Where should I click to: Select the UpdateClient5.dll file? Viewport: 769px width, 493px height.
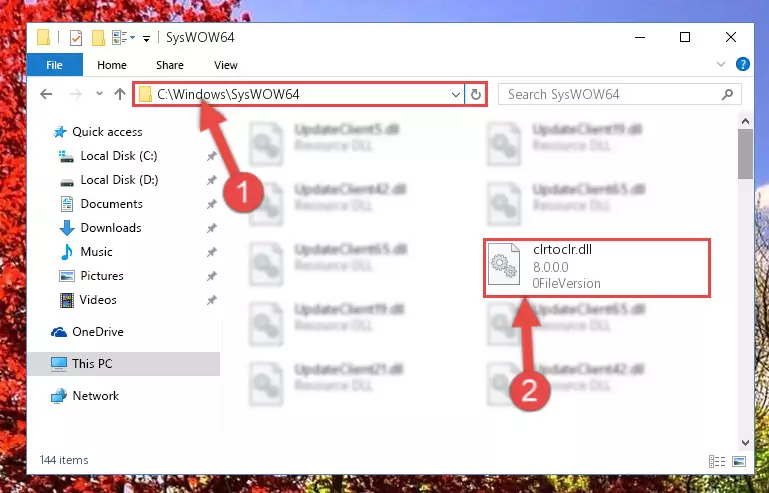coord(324,144)
